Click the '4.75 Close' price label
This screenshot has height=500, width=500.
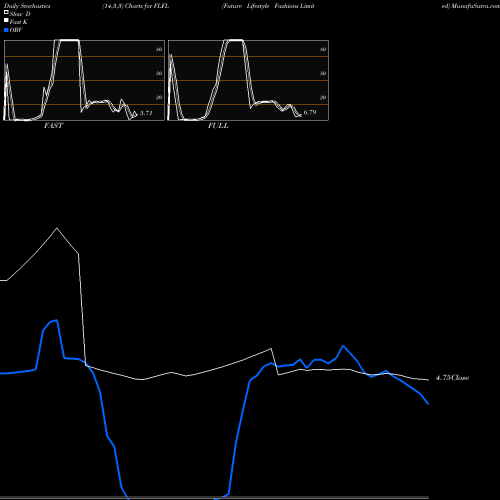tap(452, 378)
